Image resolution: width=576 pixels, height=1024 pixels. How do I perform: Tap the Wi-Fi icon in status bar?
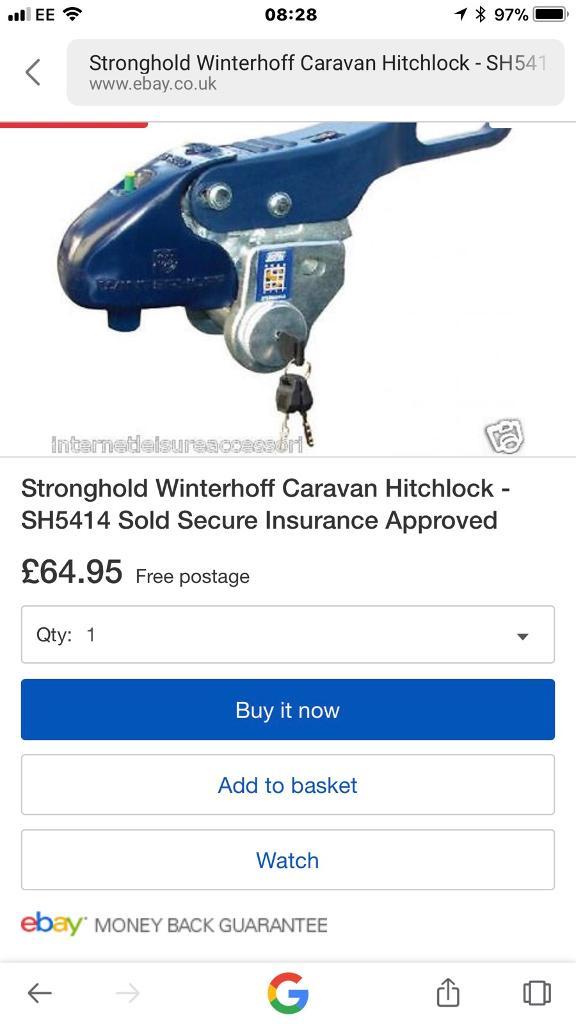72,14
